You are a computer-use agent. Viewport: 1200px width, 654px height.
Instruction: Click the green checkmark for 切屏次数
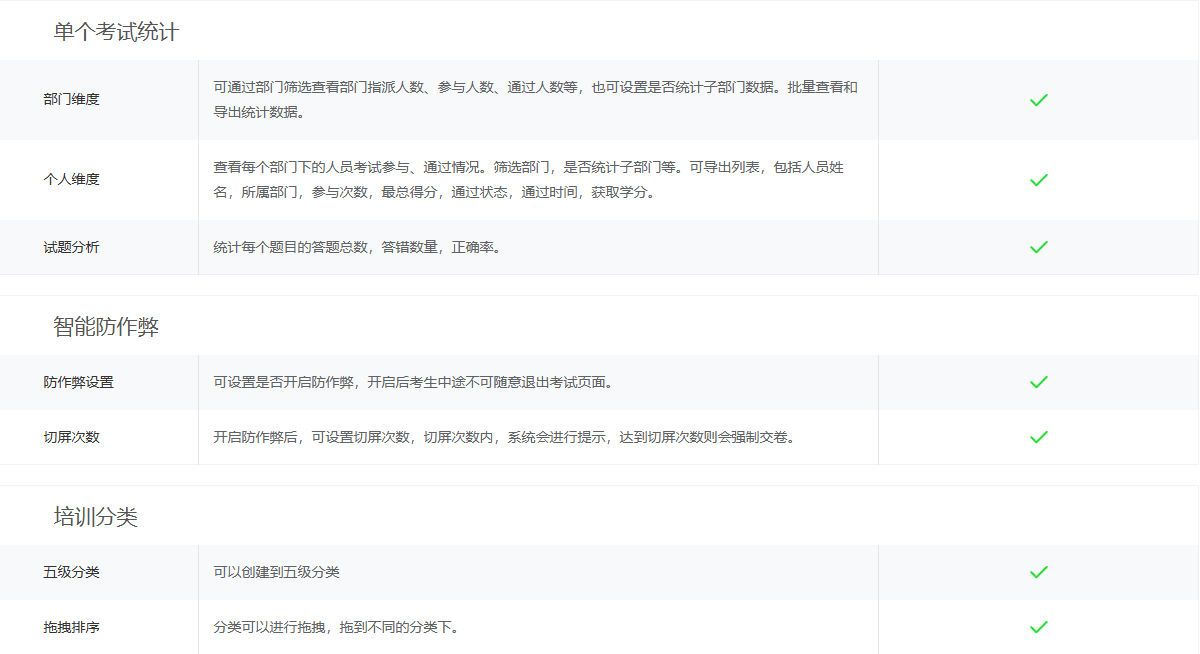[1038, 437]
